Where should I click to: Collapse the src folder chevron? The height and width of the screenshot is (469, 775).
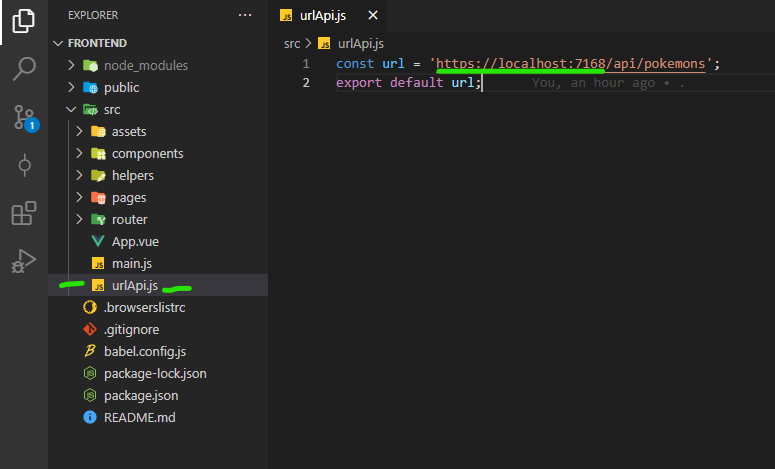point(71,109)
